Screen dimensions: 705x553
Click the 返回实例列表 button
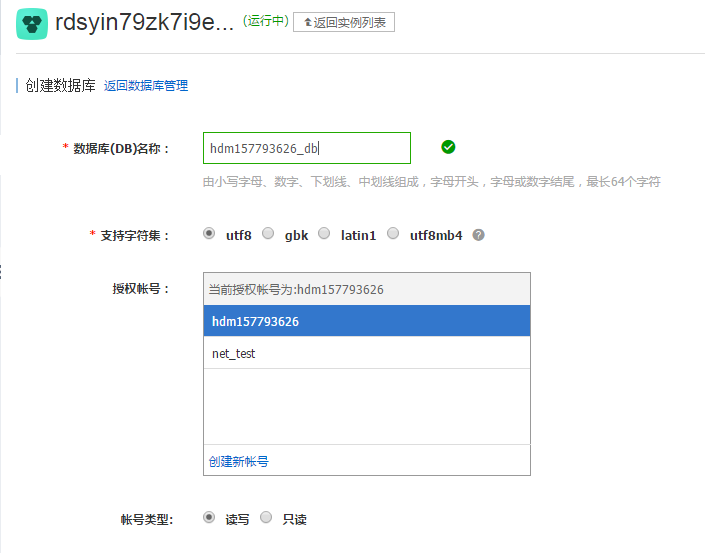tap(344, 22)
